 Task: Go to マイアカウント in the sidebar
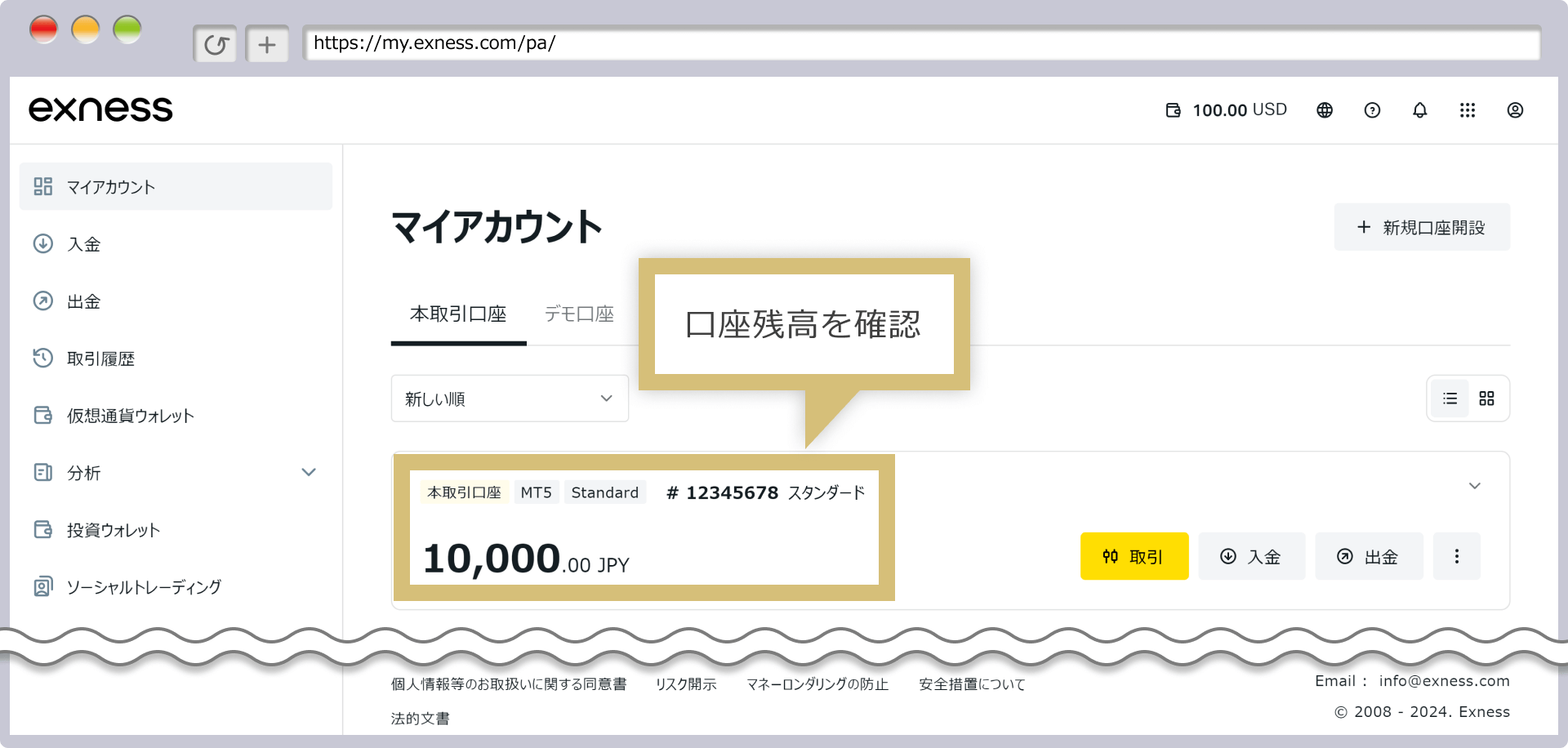(x=176, y=187)
